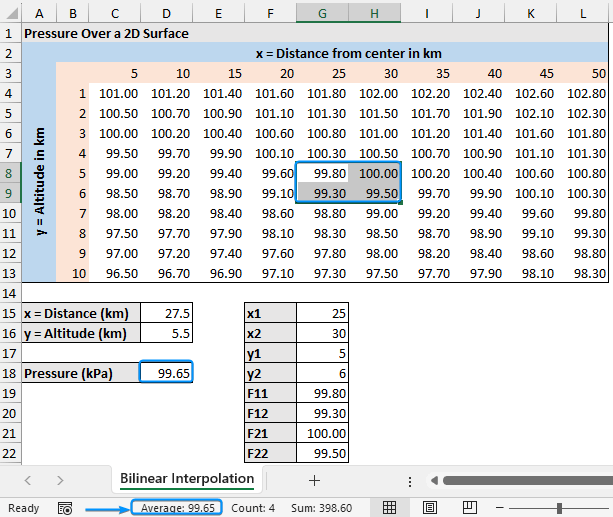The image size is (613, 517).
Task: Select cell C13 containing 96.50
Action: tap(115, 273)
